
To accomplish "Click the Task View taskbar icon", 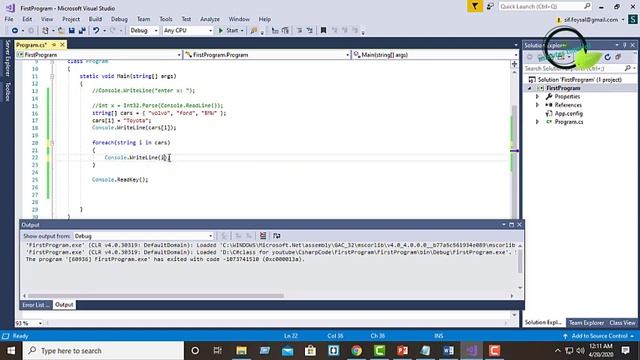I will click(218, 351).
